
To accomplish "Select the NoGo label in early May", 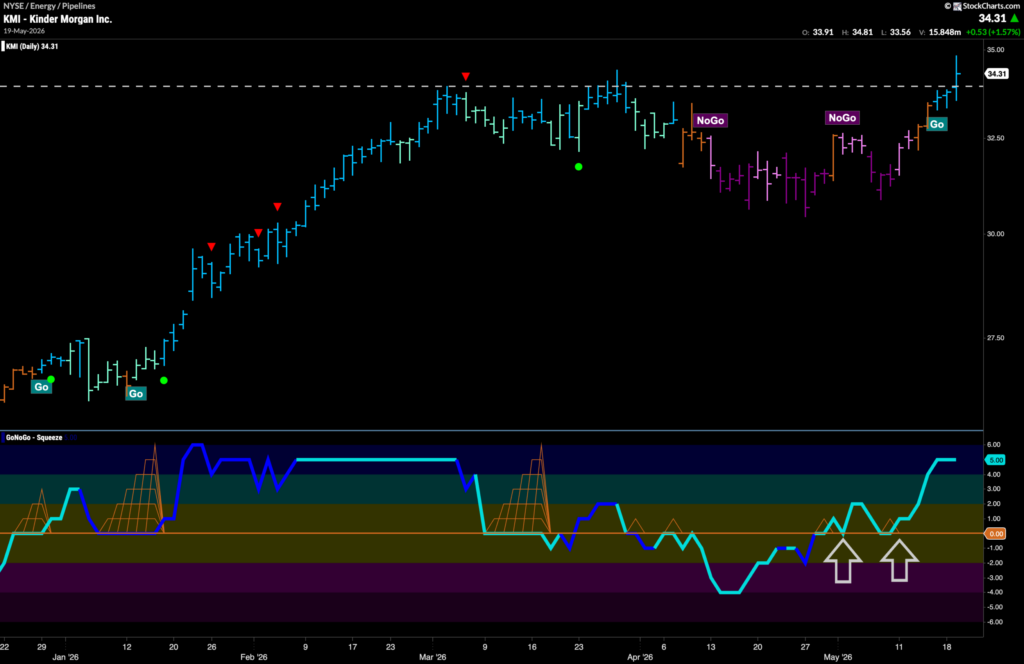I will tap(842, 118).
